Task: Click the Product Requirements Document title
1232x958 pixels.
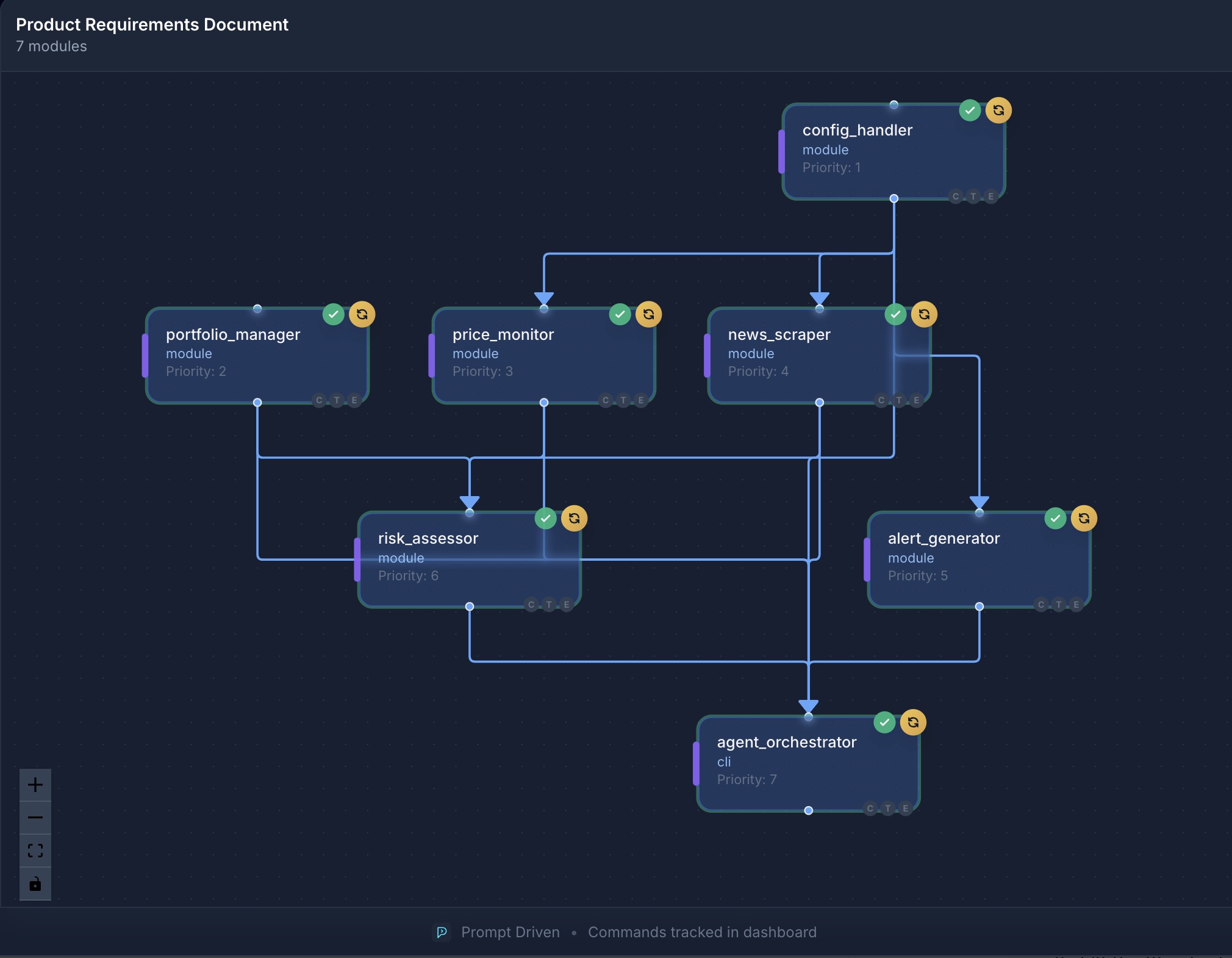Action: point(152,24)
